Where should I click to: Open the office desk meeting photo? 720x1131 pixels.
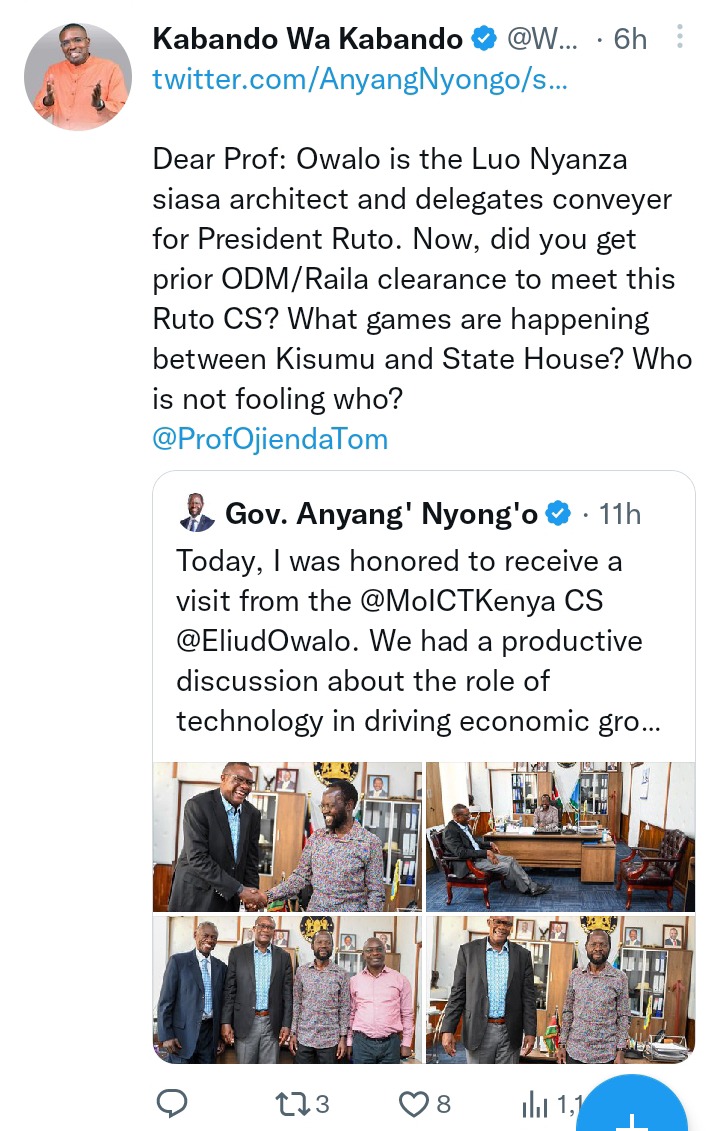[x=560, y=836]
